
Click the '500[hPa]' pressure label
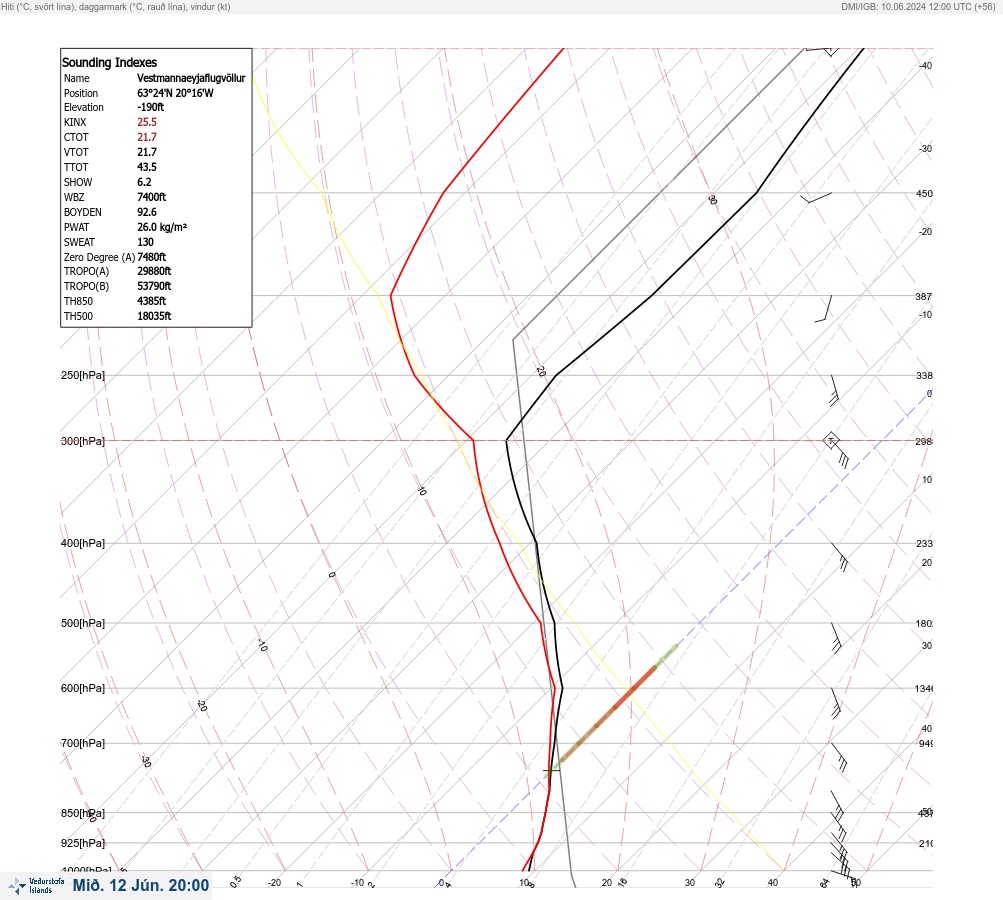83,623
